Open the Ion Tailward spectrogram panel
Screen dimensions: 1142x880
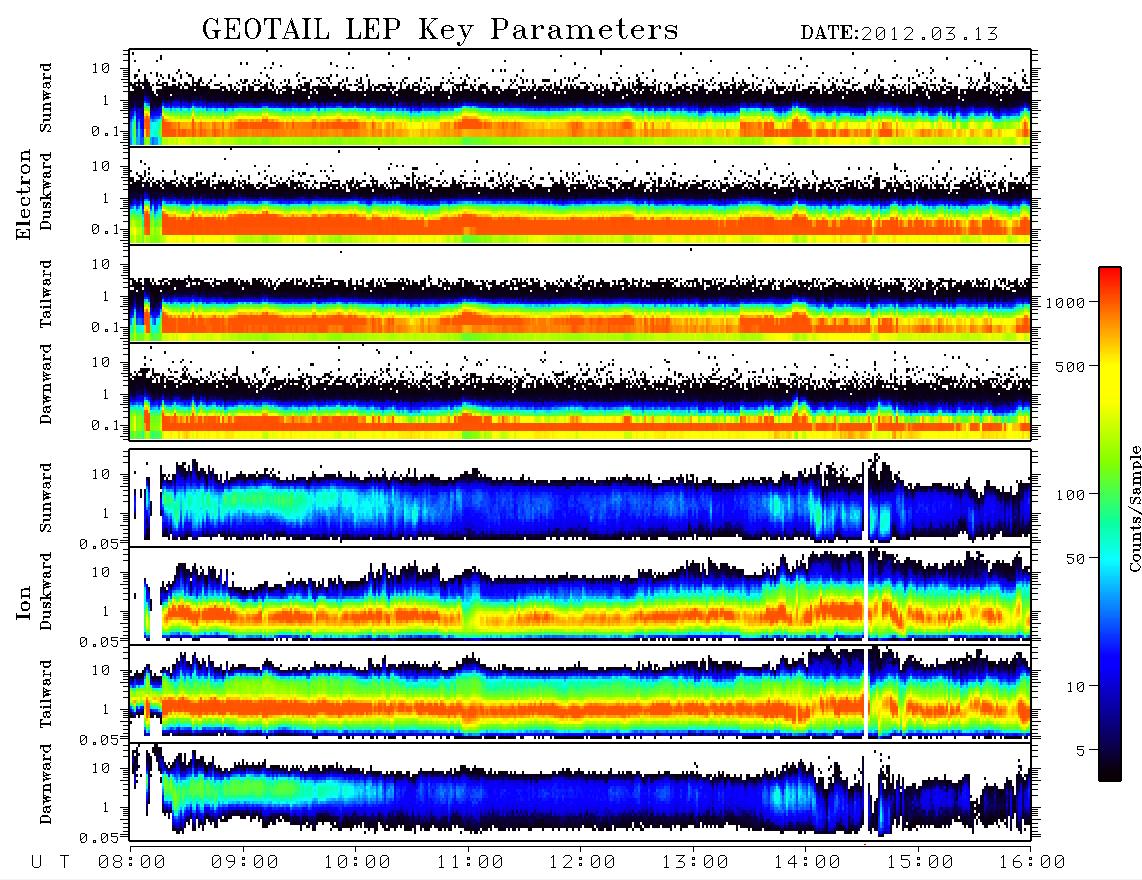coord(580,694)
